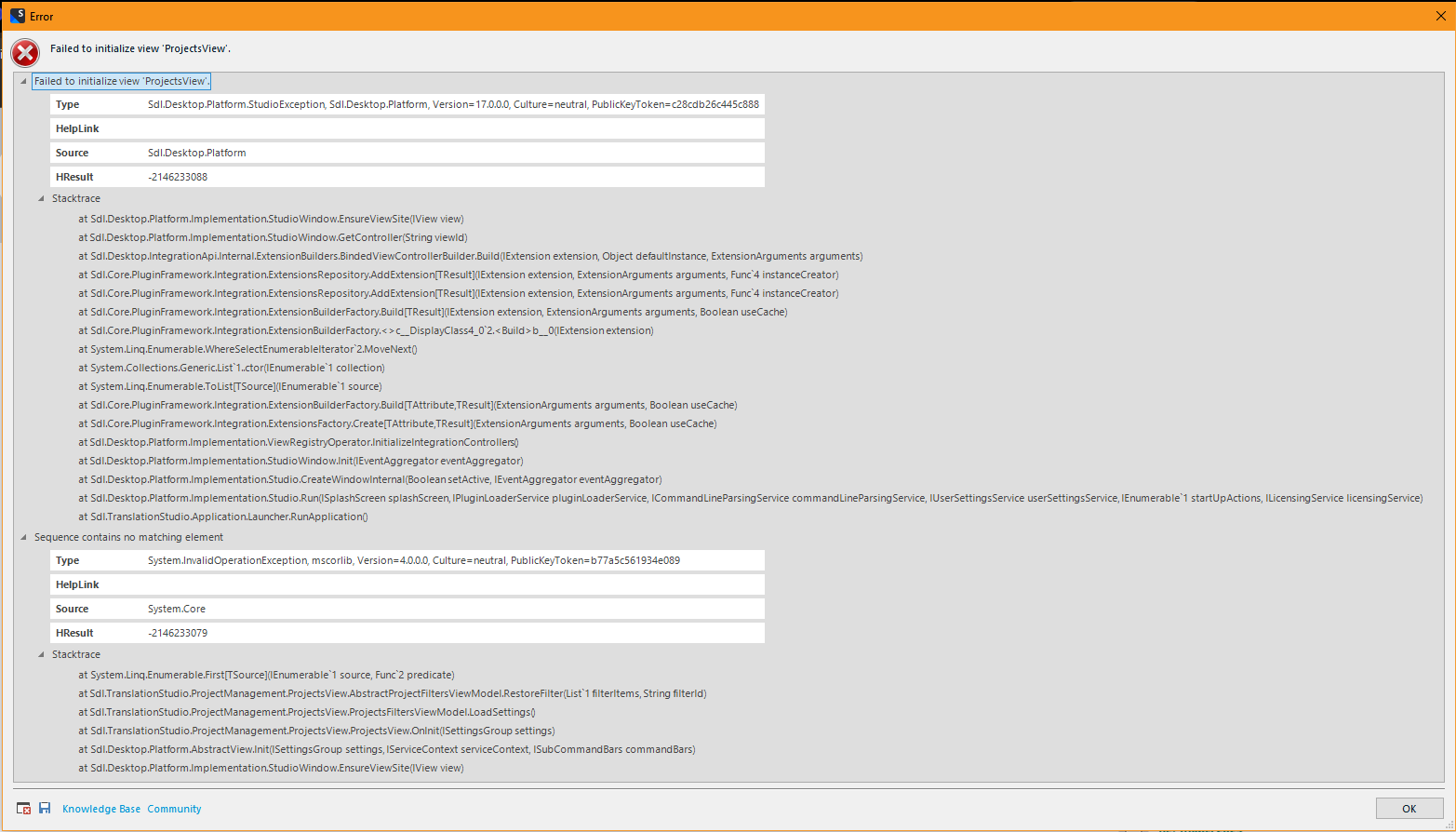Screen dimensions: 1456x832
Task: Click the ProjectsView.OnInit(ISettingsGroup settings) line
Action: click(316, 731)
